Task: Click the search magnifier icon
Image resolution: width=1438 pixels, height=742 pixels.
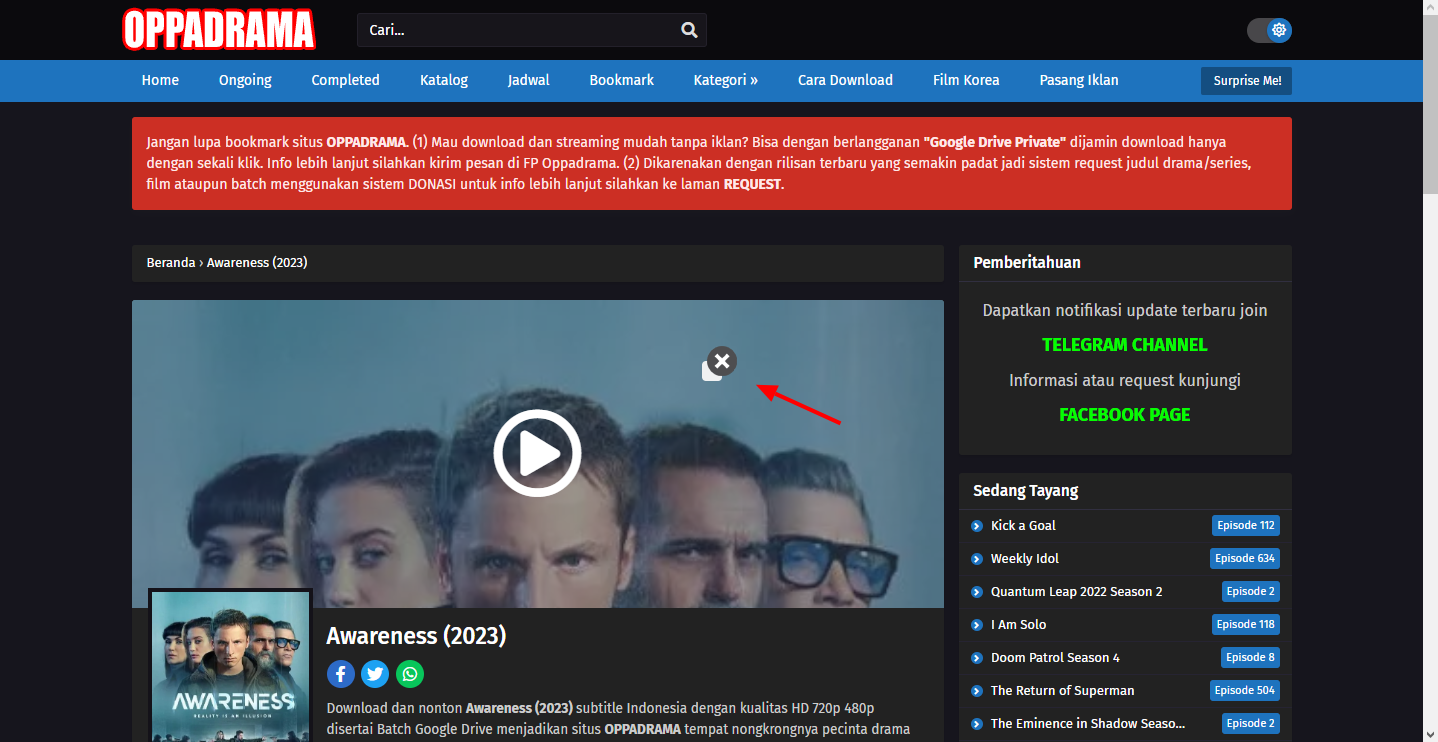Action: (x=689, y=30)
